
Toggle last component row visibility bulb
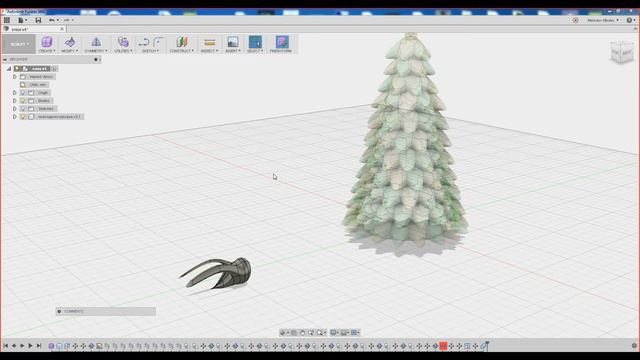pyautogui.click(x=23, y=117)
